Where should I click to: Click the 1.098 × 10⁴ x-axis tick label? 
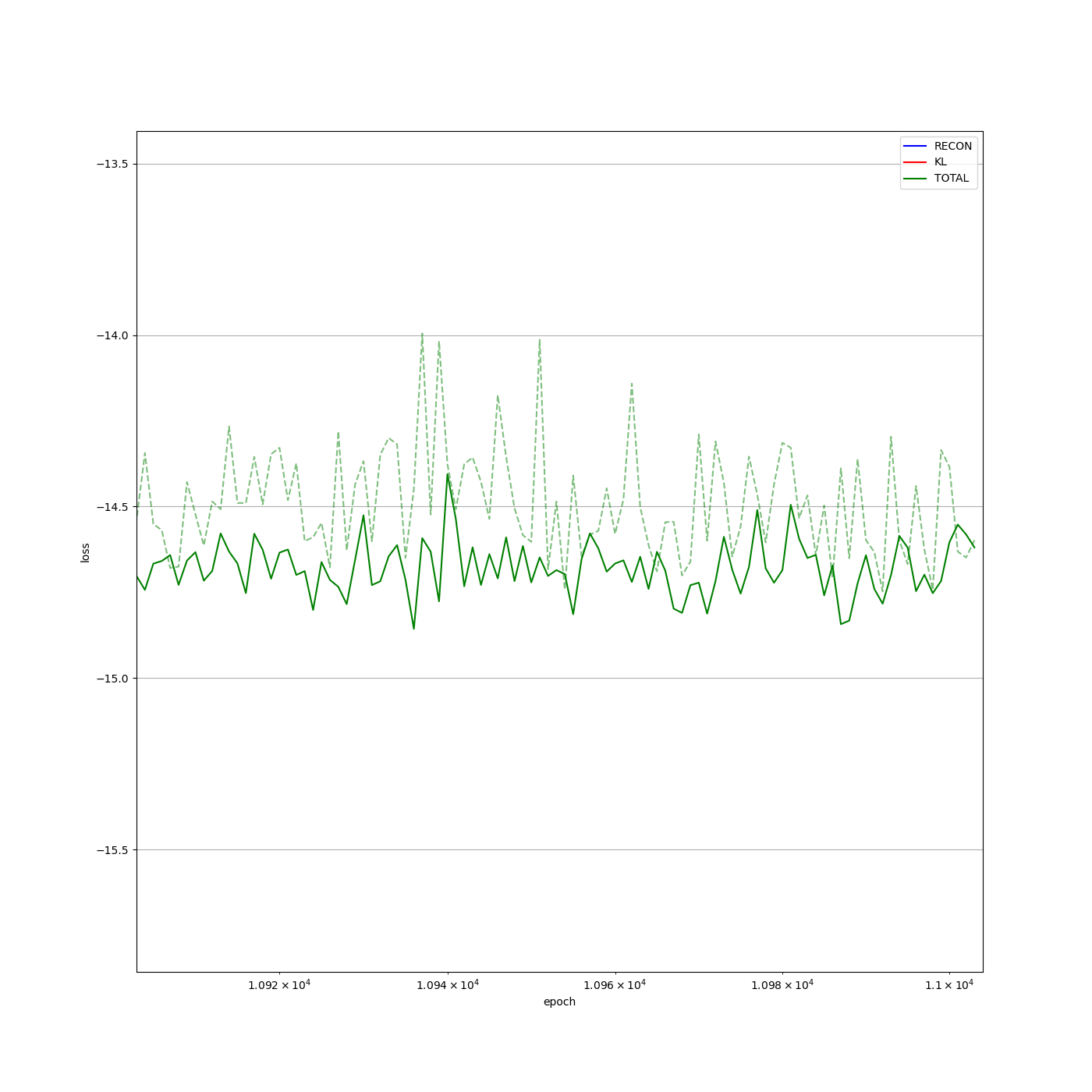(x=782, y=985)
